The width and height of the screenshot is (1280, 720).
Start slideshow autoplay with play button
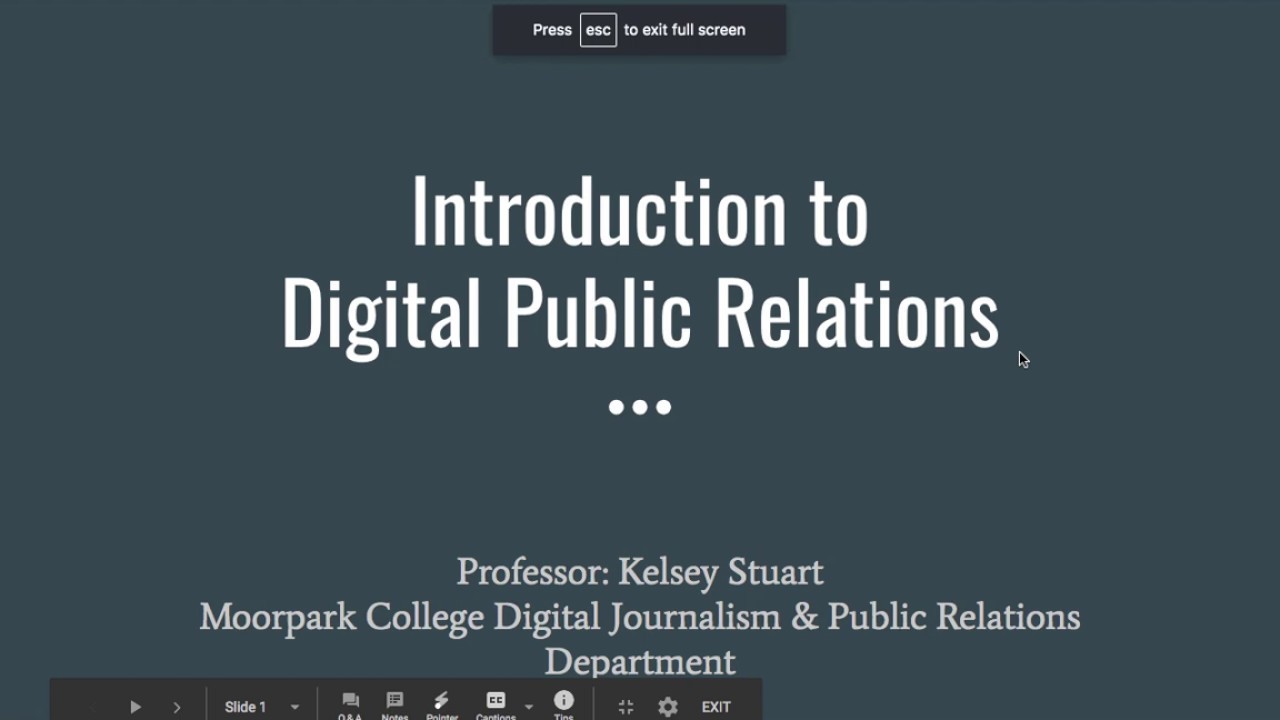tap(135, 707)
